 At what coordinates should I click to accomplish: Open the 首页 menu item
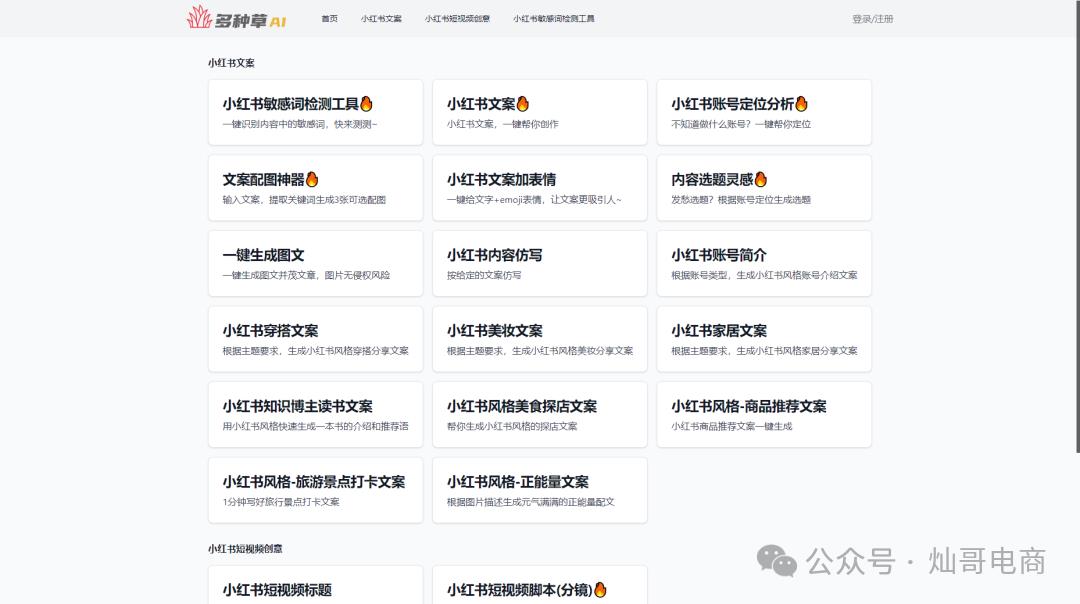click(330, 18)
